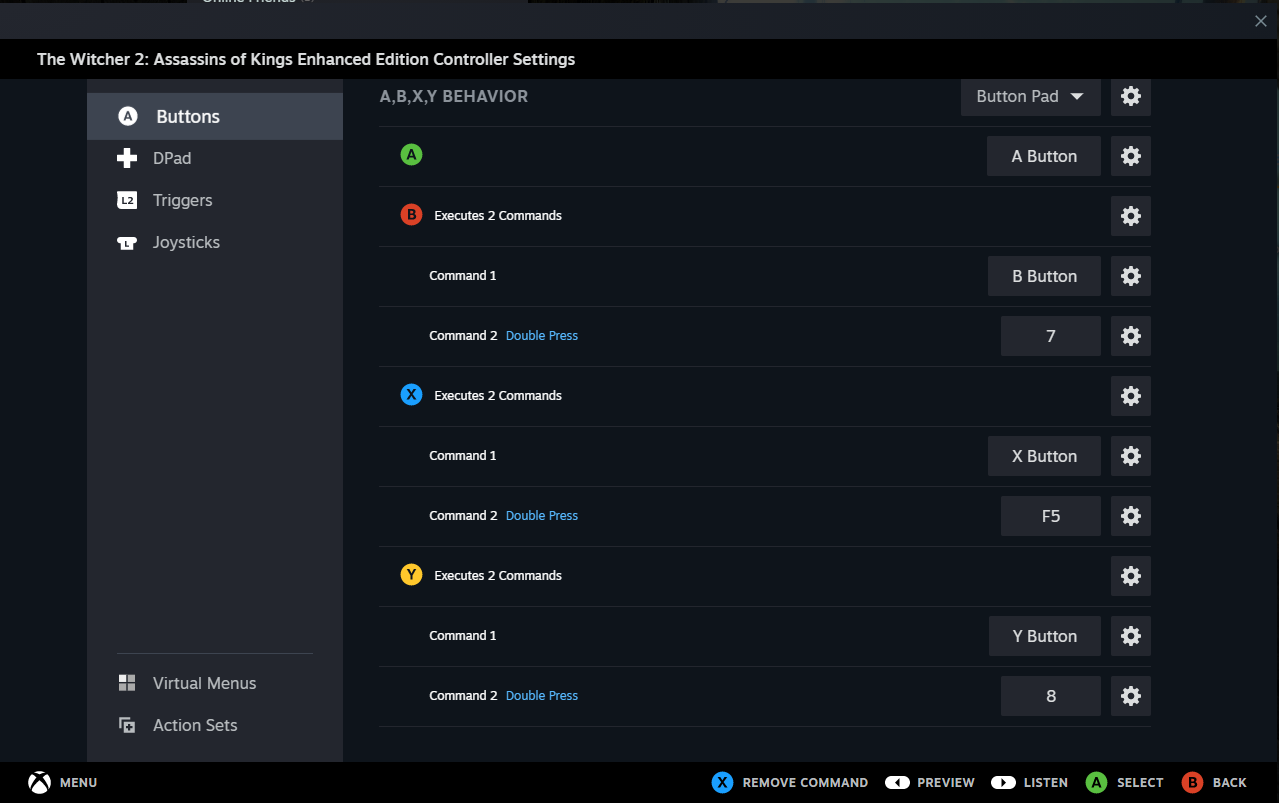
Task: Click the X Button binding
Action: click(1044, 456)
